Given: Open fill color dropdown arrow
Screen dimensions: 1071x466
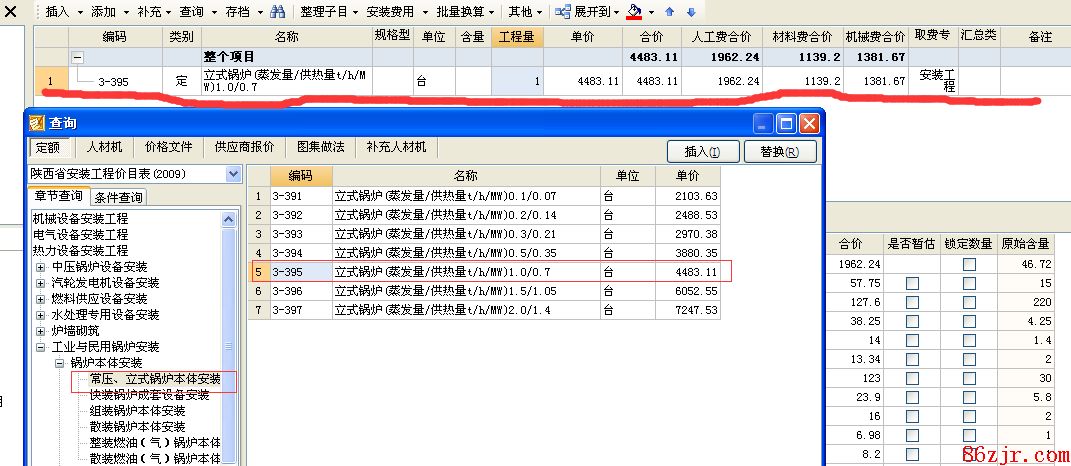Looking at the screenshot, I should point(651,12).
